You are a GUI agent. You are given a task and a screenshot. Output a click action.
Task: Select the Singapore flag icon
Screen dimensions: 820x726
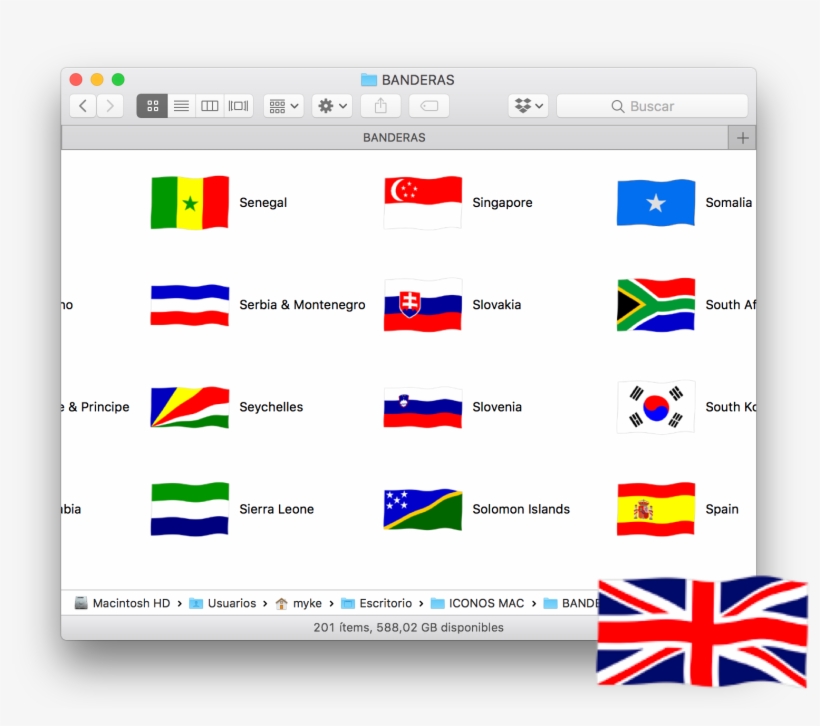coord(423,202)
